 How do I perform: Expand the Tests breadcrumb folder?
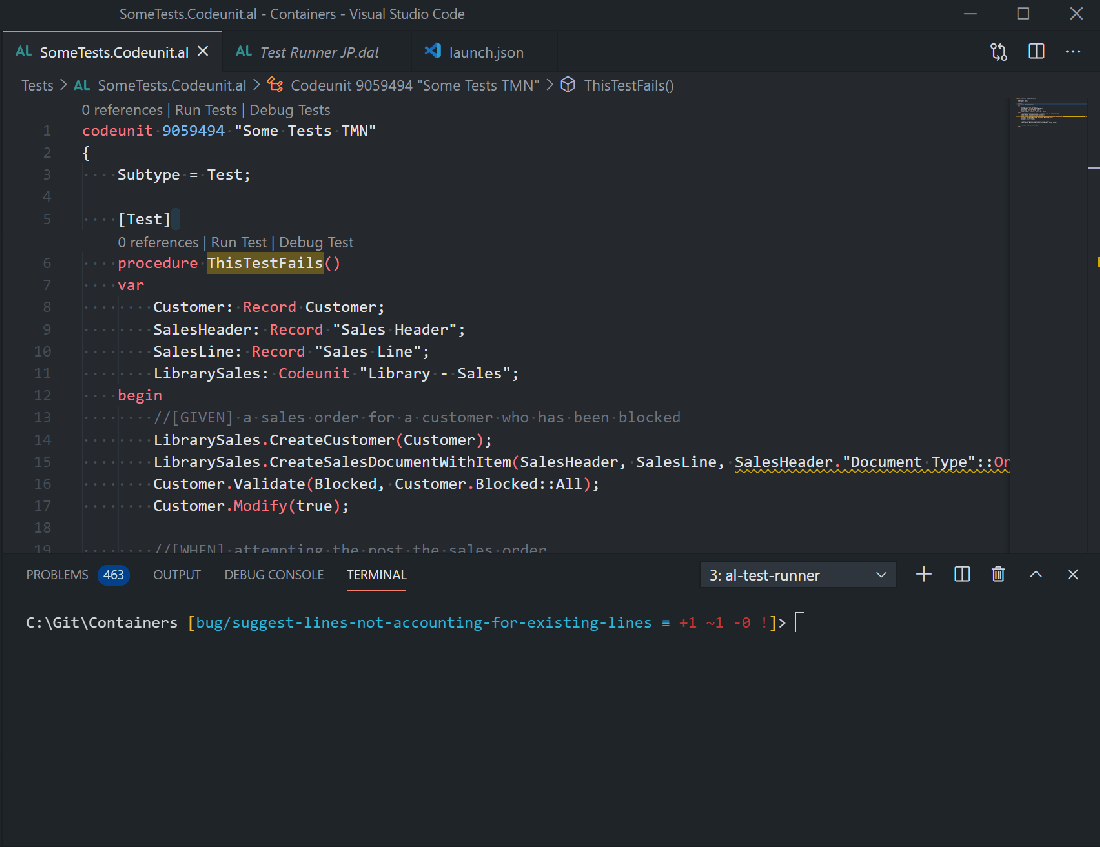[37, 86]
